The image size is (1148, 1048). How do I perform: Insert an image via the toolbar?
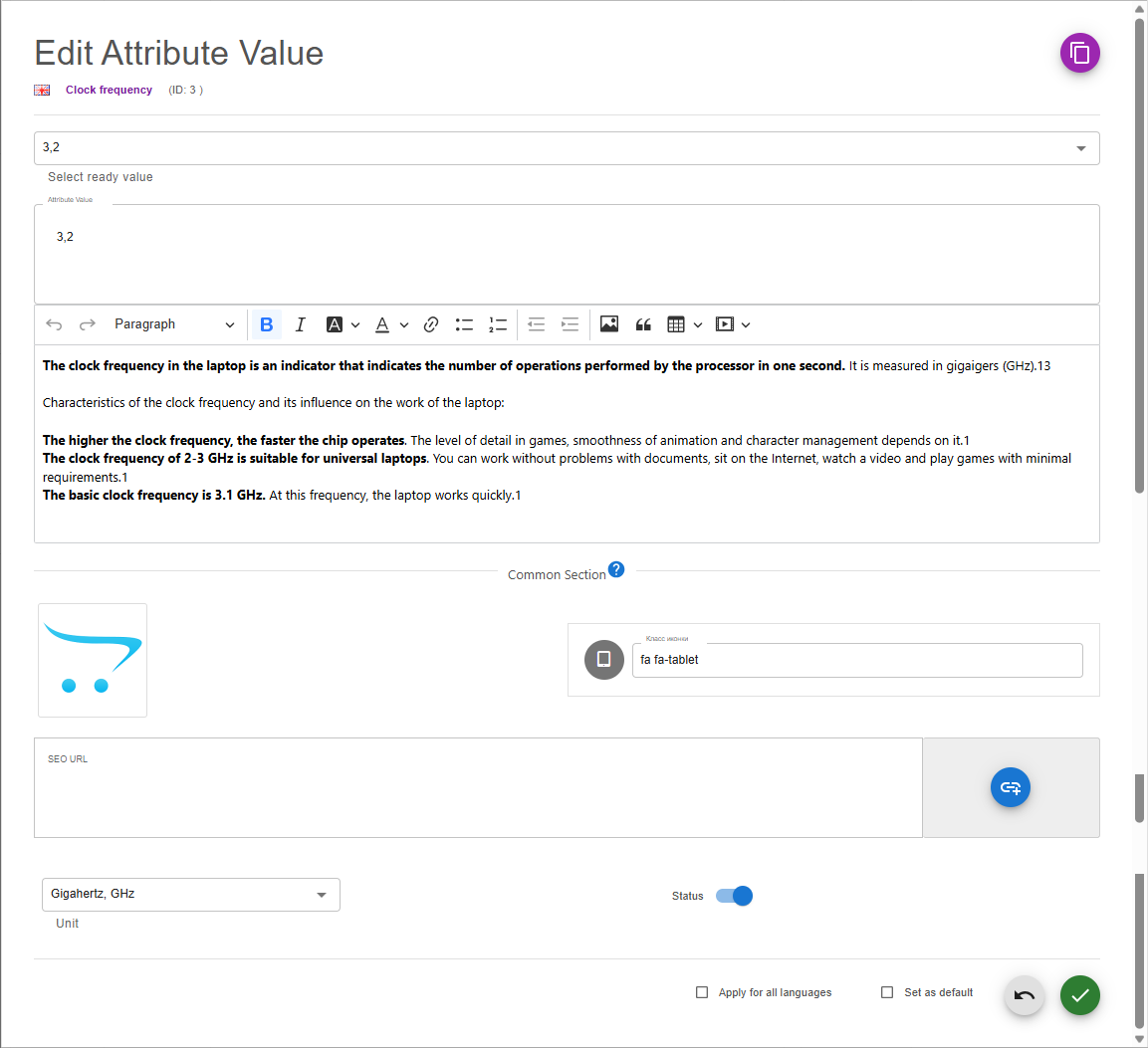[x=609, y=324]
